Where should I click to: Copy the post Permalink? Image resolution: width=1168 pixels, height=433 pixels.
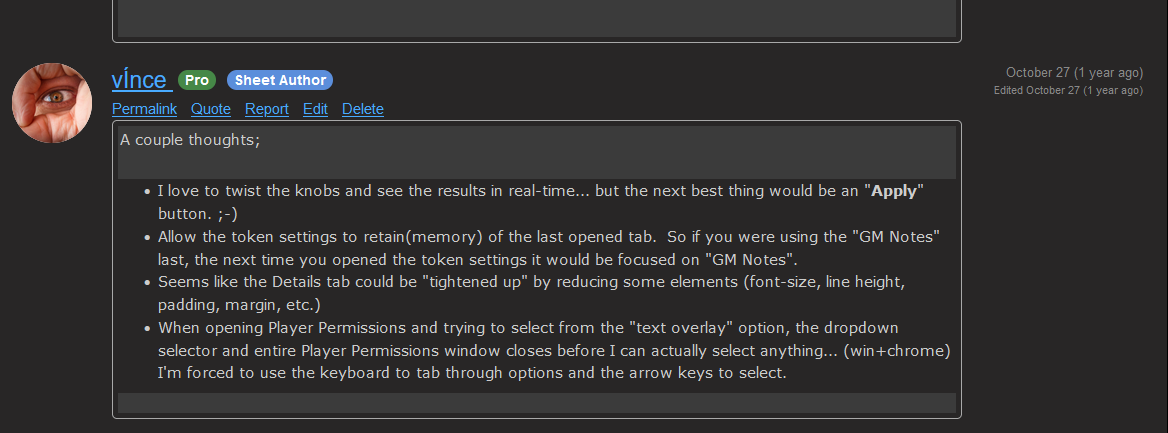(x=145, y=109)
